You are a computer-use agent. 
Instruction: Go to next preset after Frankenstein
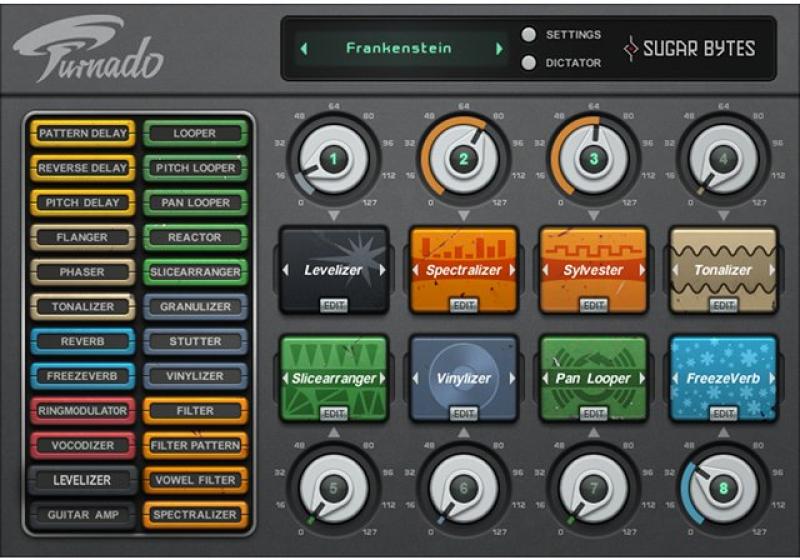[499, 48]
